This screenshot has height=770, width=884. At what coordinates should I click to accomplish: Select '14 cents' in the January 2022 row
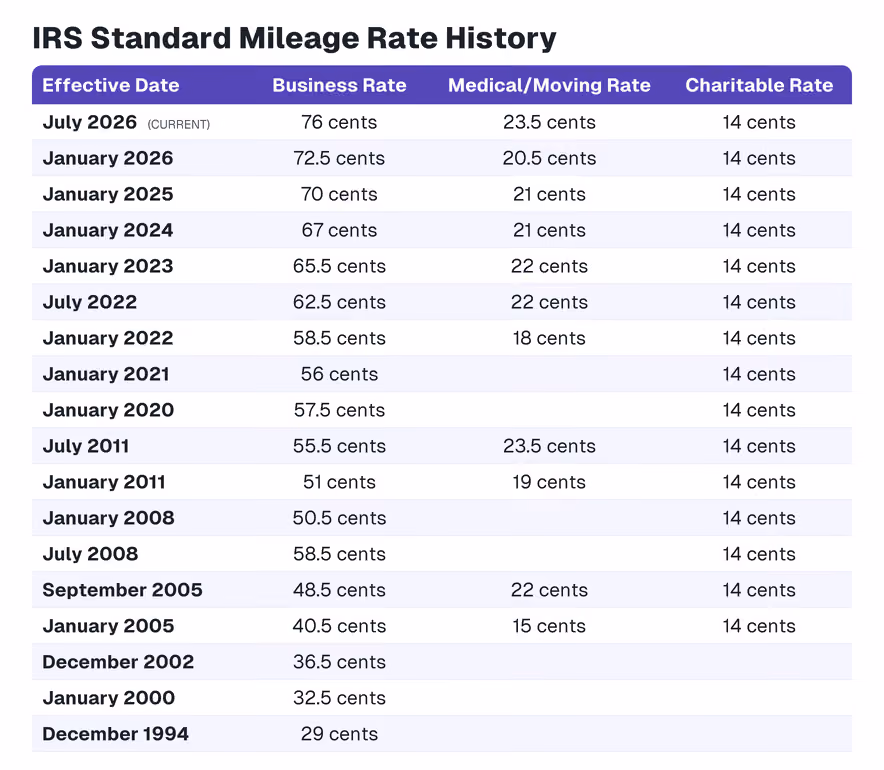pos(759,338)
